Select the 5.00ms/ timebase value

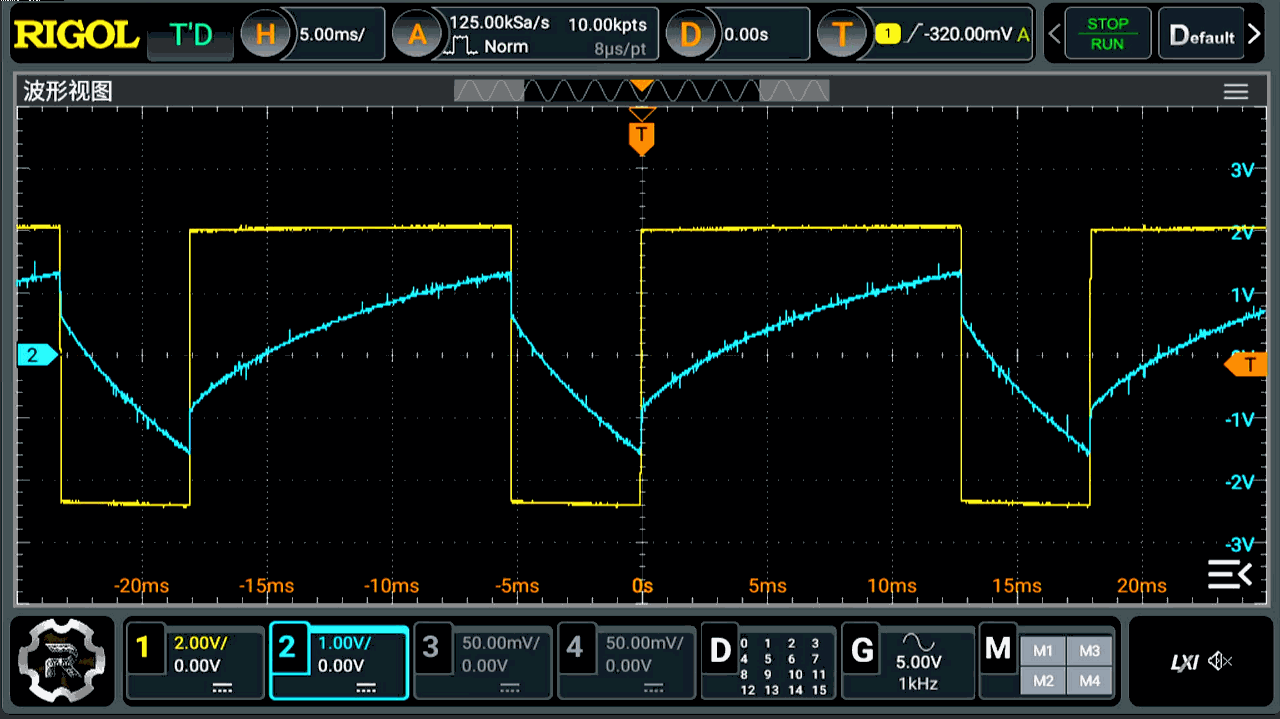[333, 34]
